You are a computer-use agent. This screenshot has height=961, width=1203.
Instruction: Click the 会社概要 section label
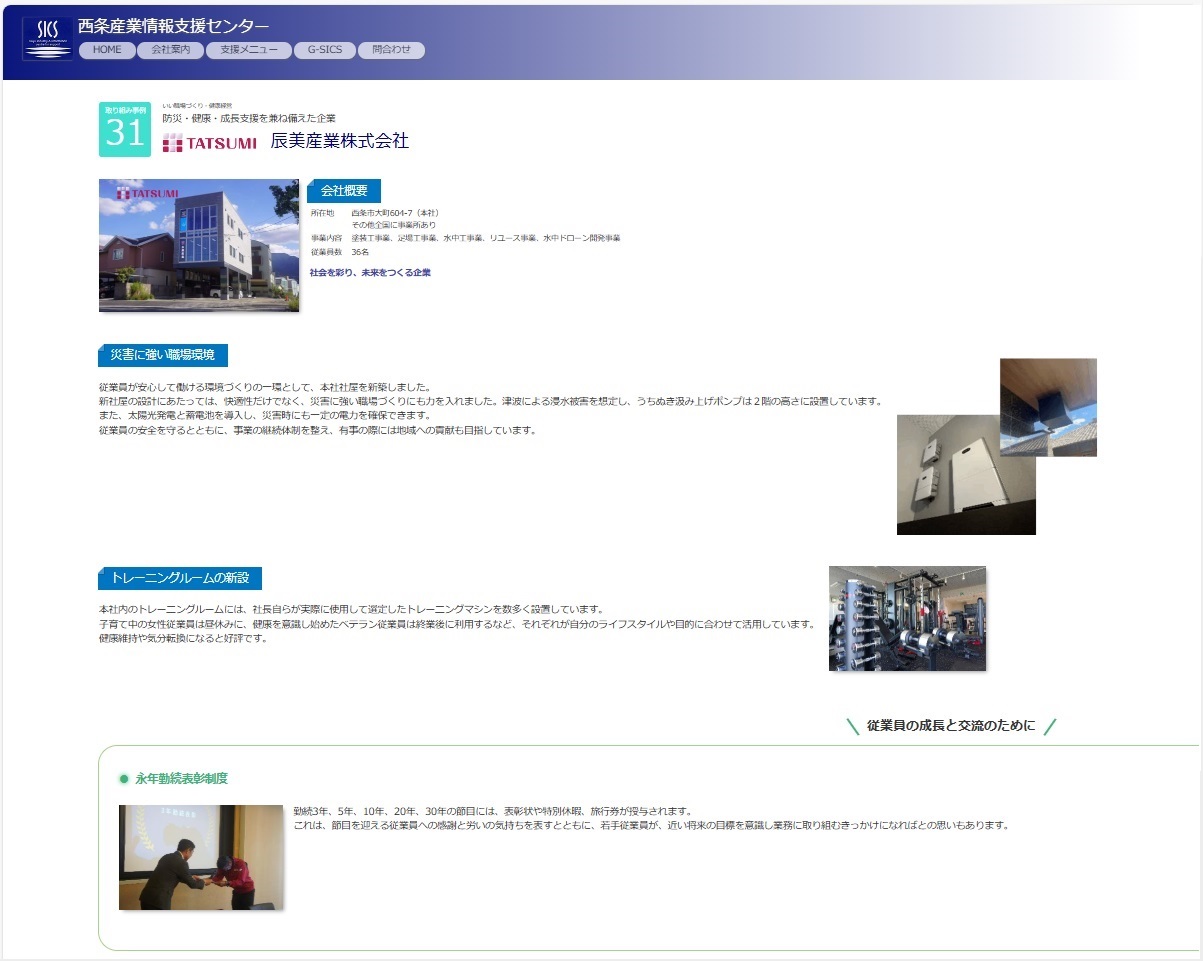pyautogui.click(x=344, y=192)
